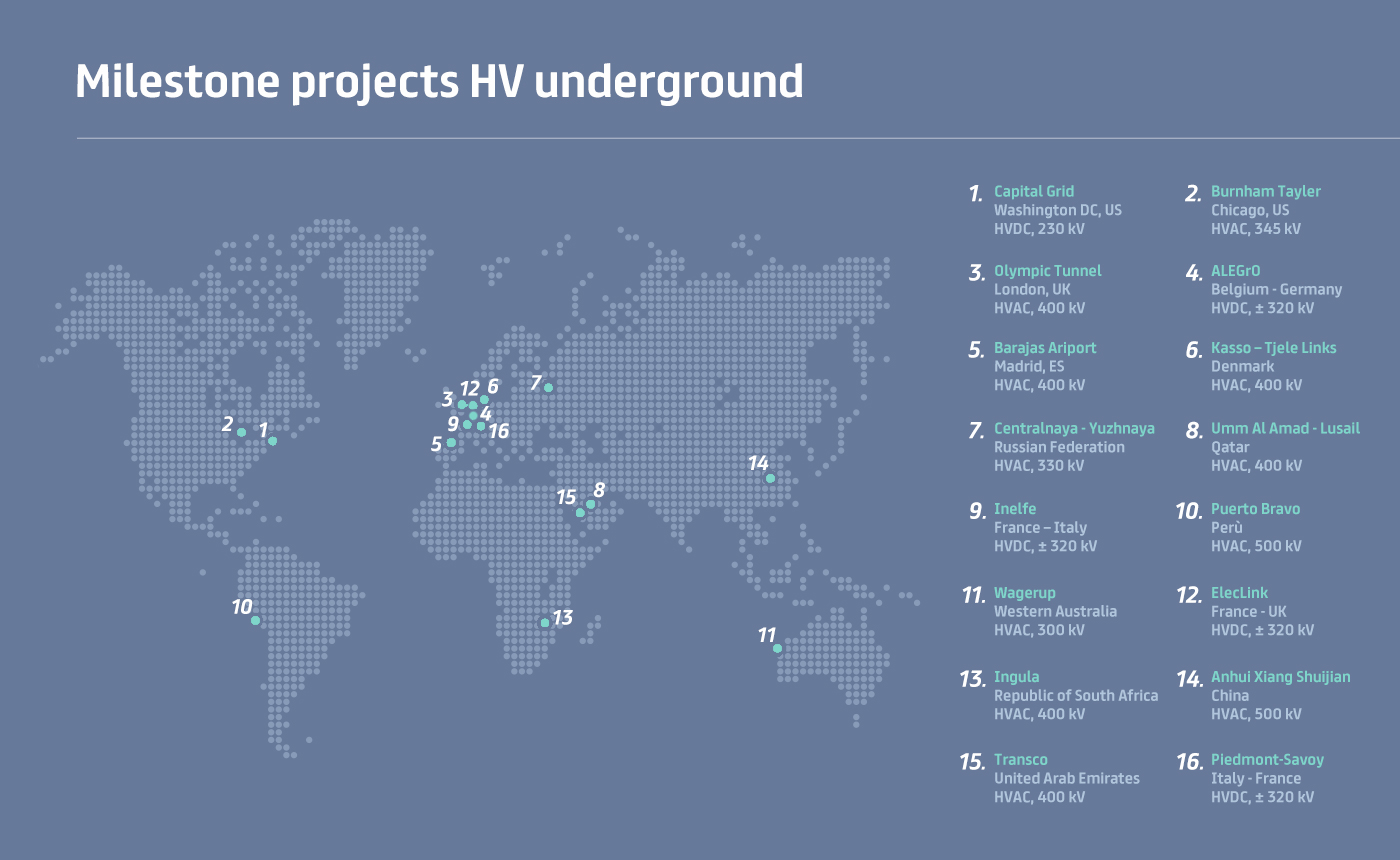Click Kasso – Tjele Links title
Image resolution: width=1400 pixels, height=860 pixels.
click(x=1274, y=348)
